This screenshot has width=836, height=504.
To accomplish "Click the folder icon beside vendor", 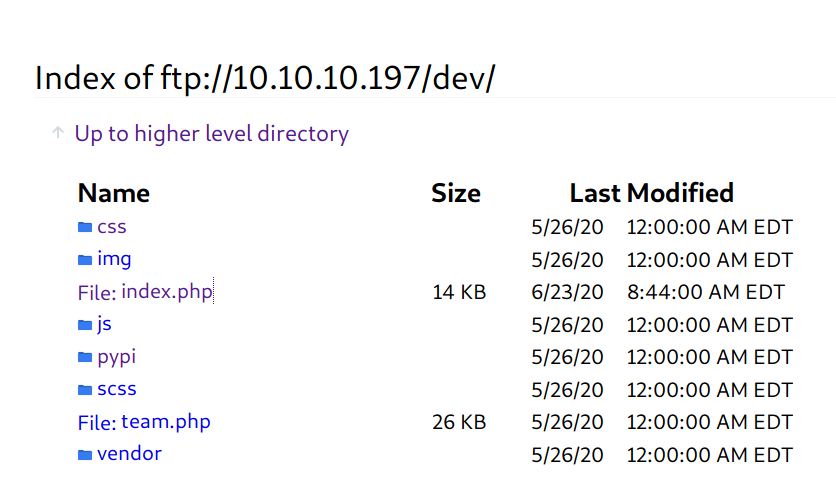I will (85, 455).
